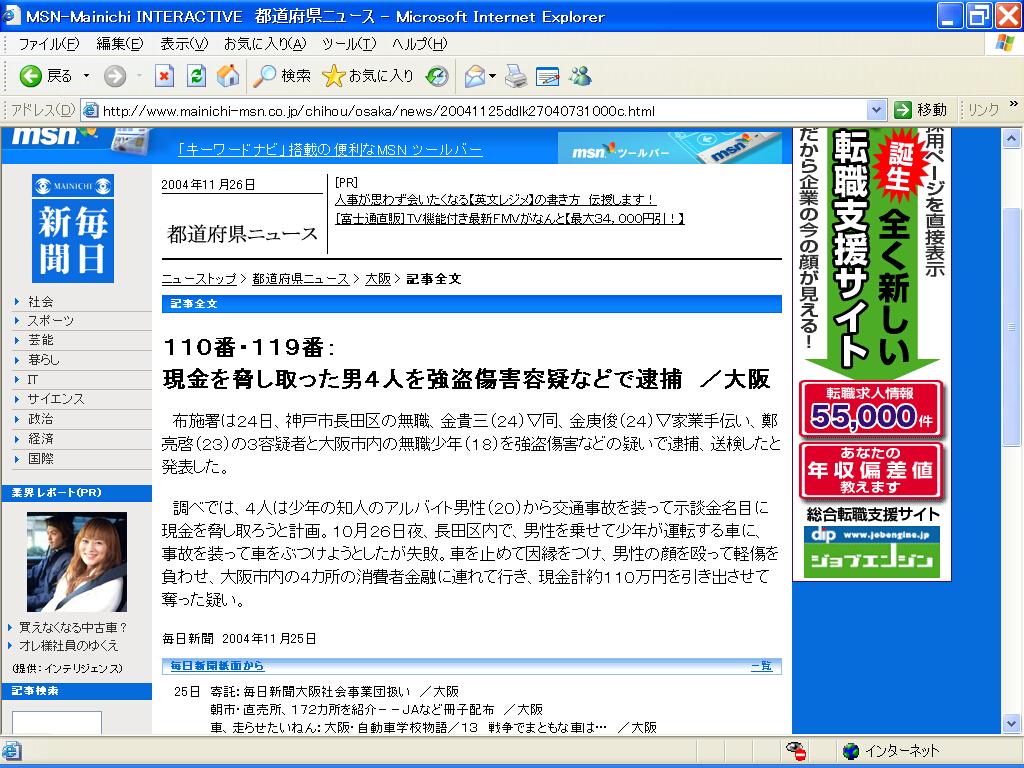
Task: Open the ファイル(F) menu
Action: coord(48,44)
